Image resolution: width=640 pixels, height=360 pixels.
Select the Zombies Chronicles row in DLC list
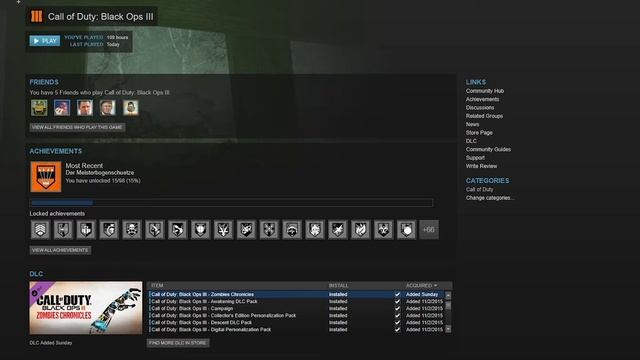tap(296, 294)
